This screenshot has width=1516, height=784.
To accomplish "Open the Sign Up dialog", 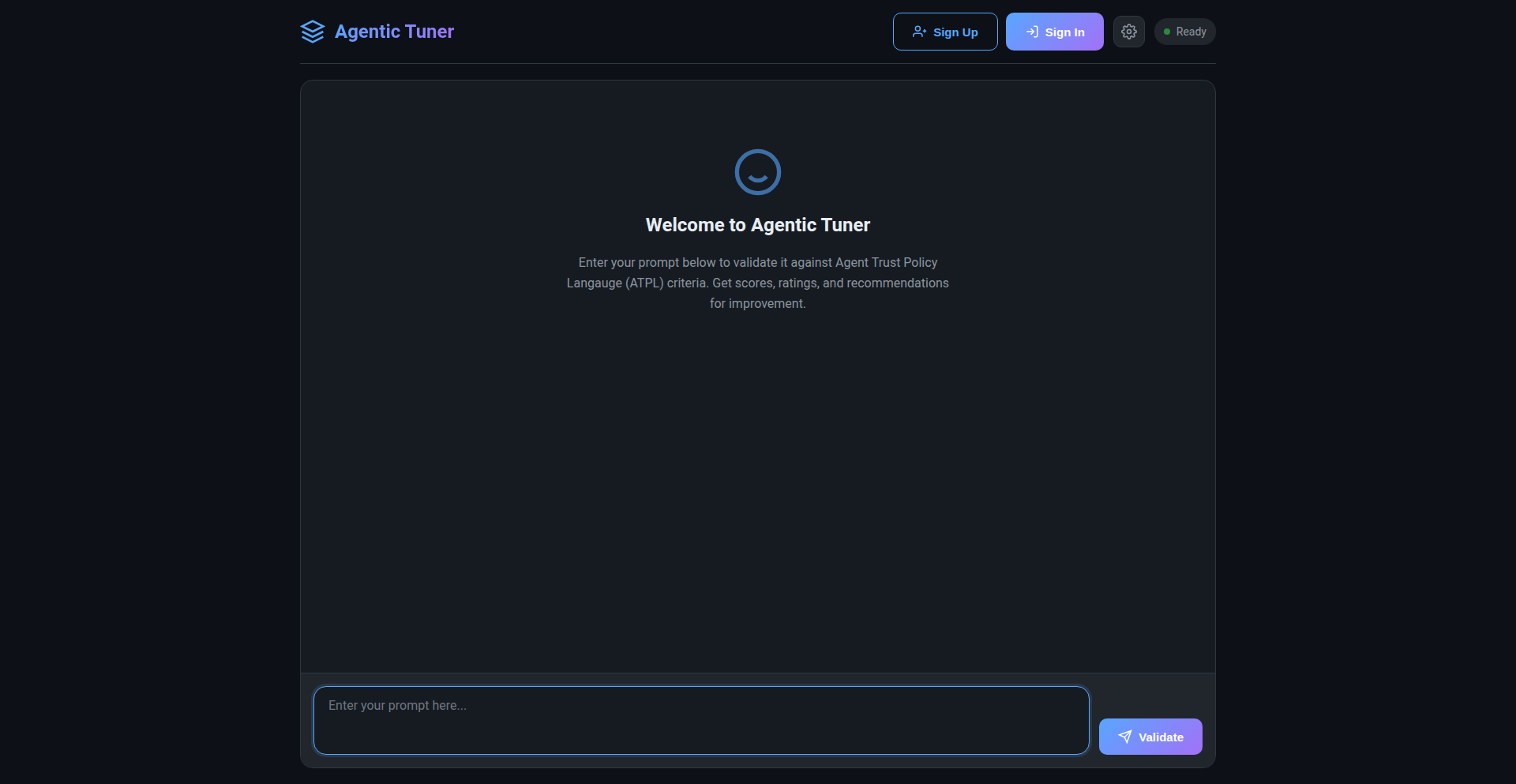I will click(945, 32).
